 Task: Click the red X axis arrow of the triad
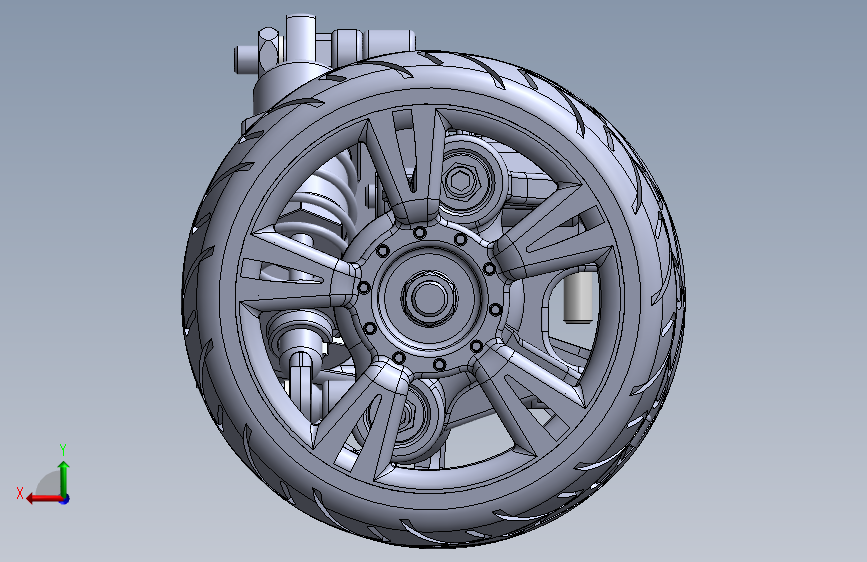point(43,499)
